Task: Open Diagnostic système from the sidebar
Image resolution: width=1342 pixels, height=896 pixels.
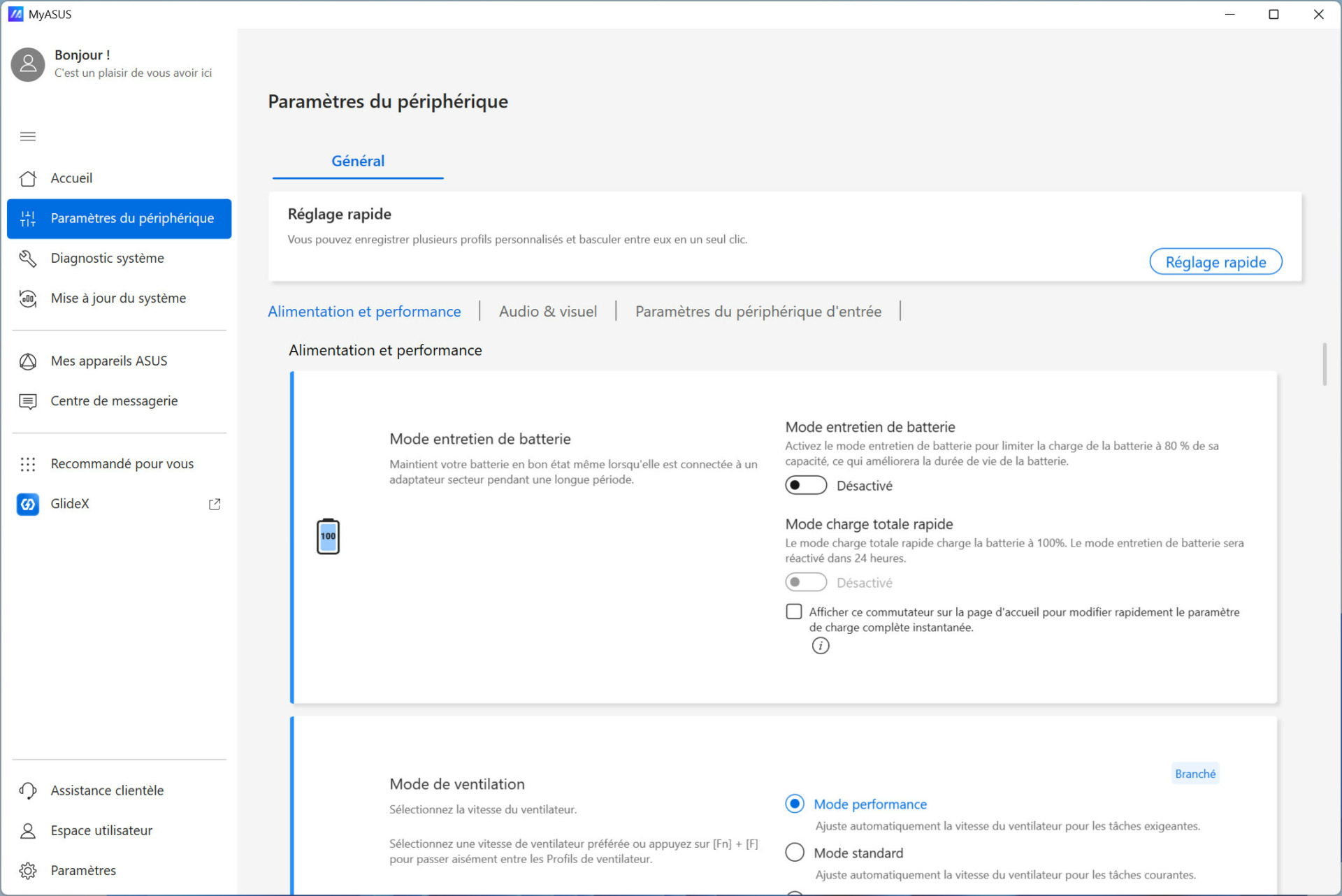Action: click(107, 257)
